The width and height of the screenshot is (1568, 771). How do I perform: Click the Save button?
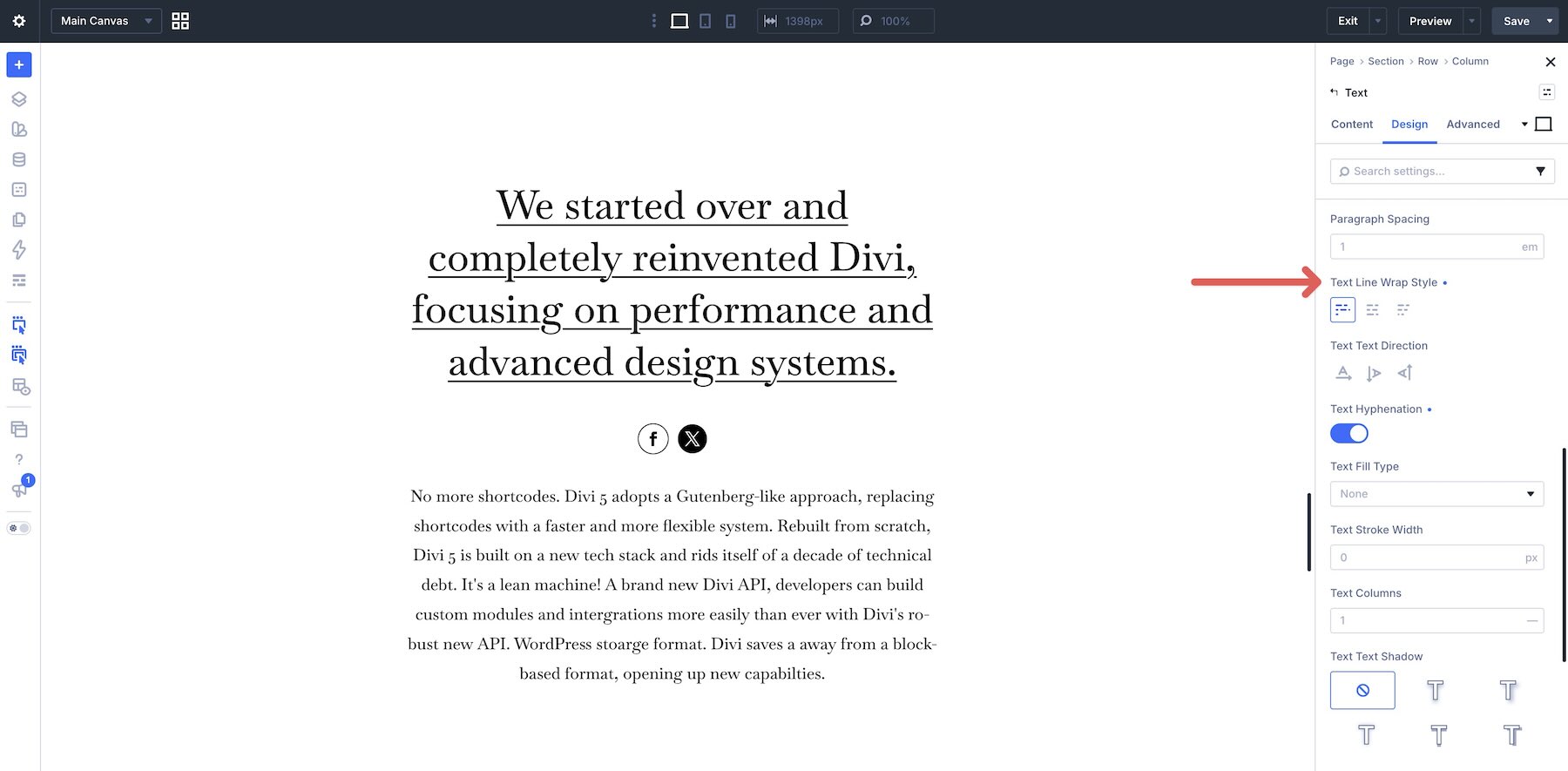1517,21
